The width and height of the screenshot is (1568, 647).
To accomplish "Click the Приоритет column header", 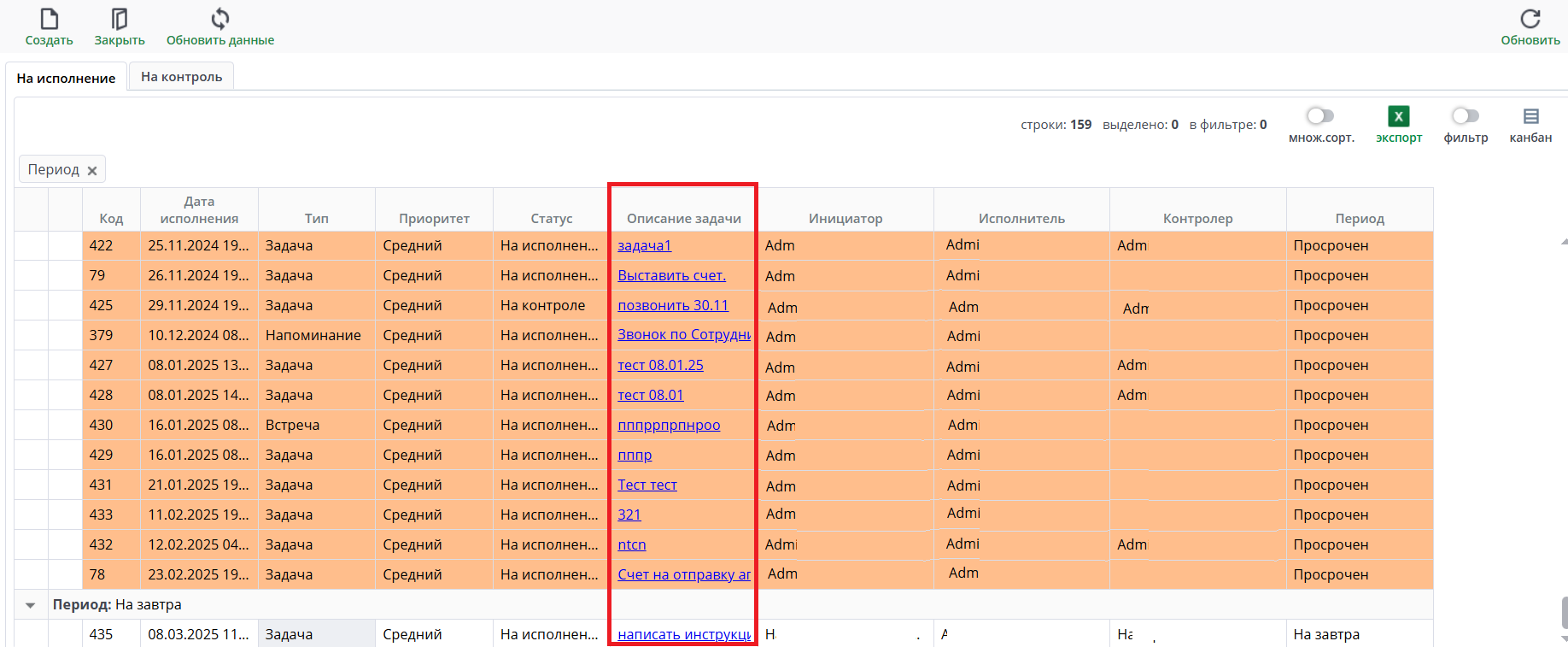I will 434,219.
